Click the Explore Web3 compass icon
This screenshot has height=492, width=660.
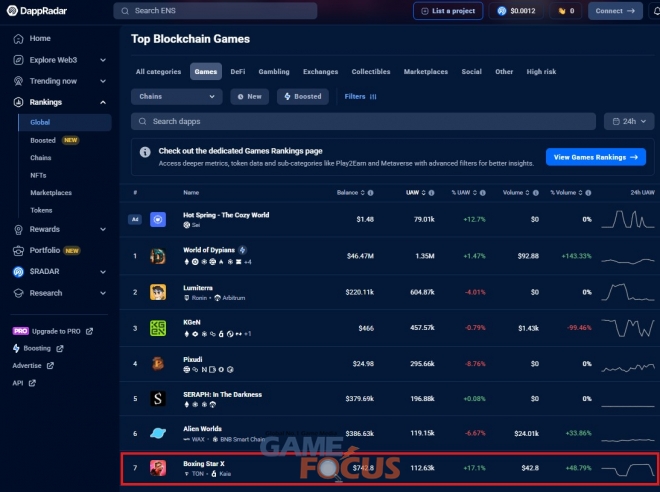click(x=18, y=60)
